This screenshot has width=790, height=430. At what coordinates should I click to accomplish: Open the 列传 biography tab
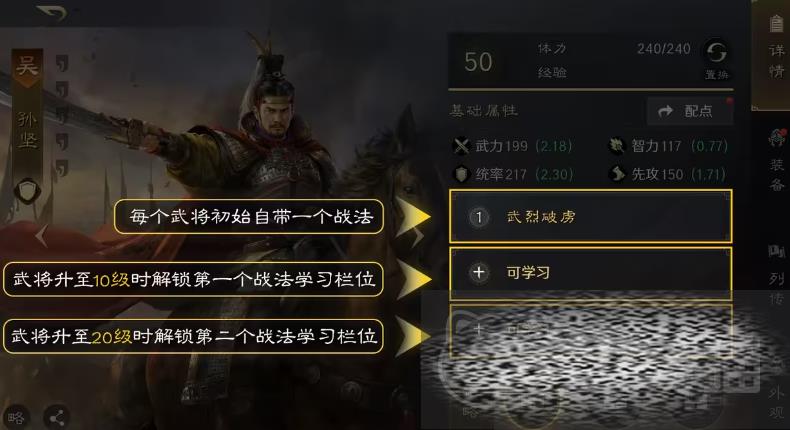(x=776, y=275)
